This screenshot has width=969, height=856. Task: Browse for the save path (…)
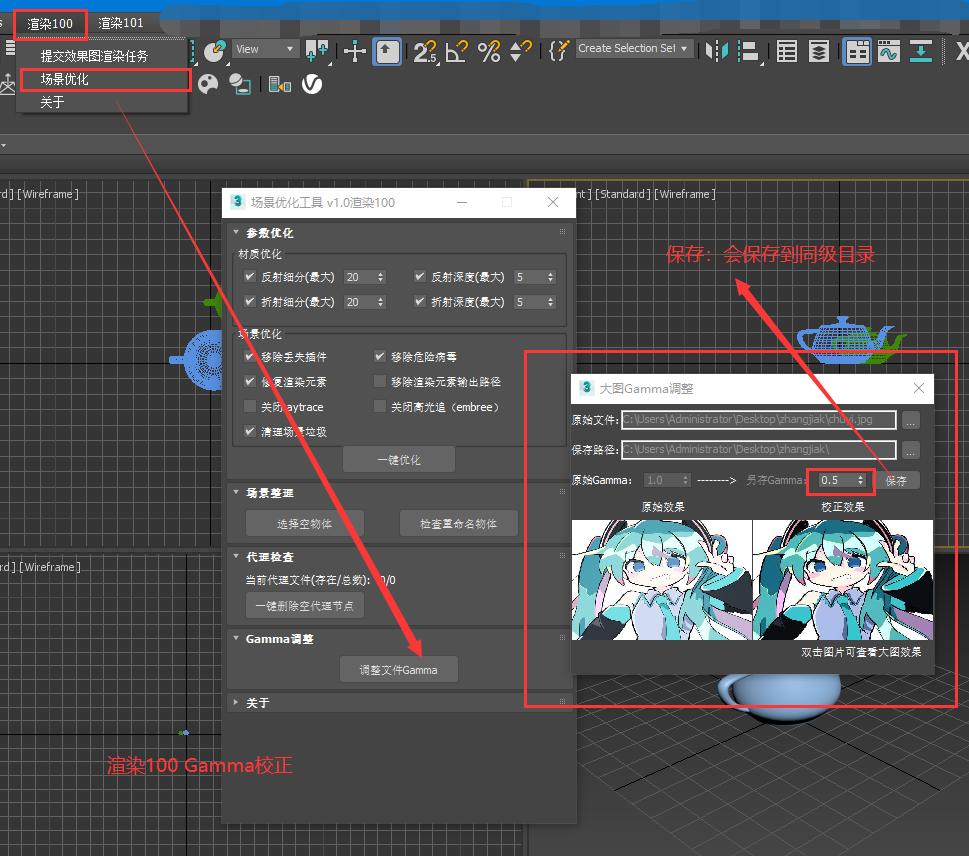pos(910,450)
